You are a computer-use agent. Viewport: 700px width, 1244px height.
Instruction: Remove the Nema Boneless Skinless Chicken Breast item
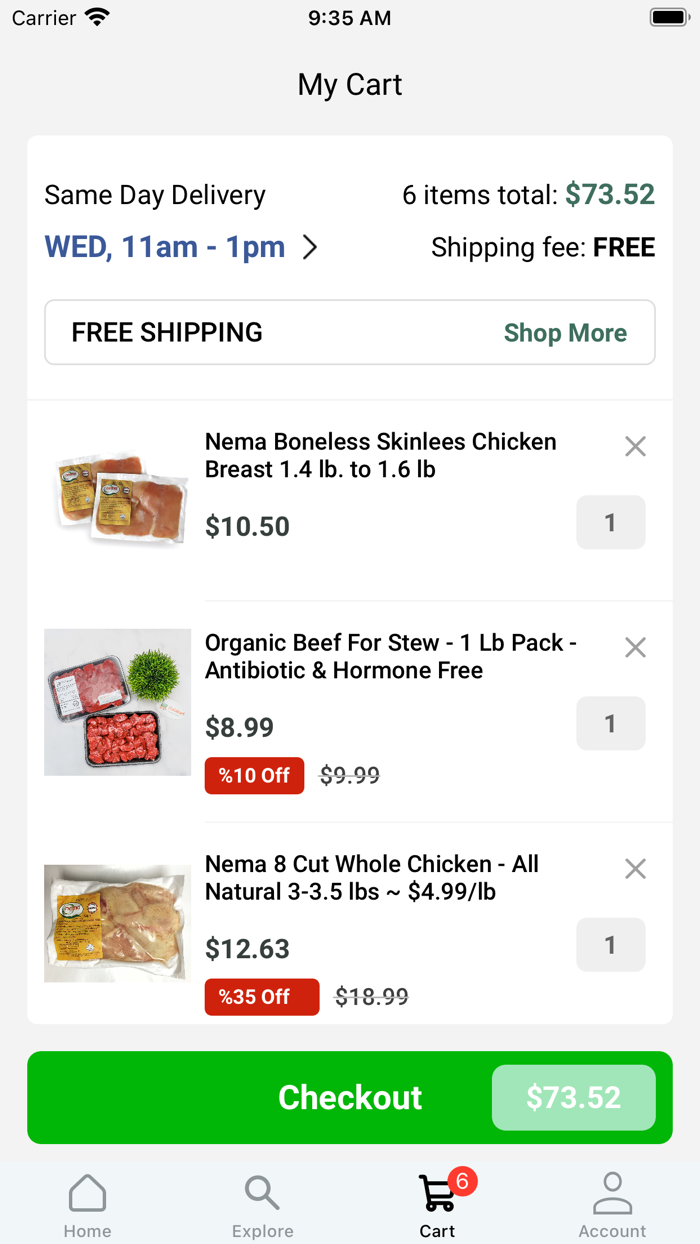pyautogui.click(x=635, y=446)
